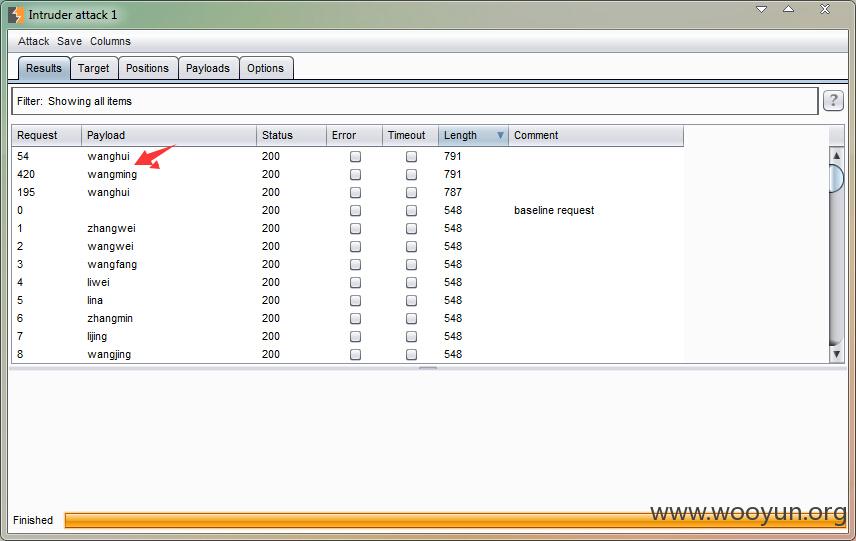The height and width of the screenshot is (541, 856).
Task: Sort by the Request column header
Action: (x=46, y=135)
